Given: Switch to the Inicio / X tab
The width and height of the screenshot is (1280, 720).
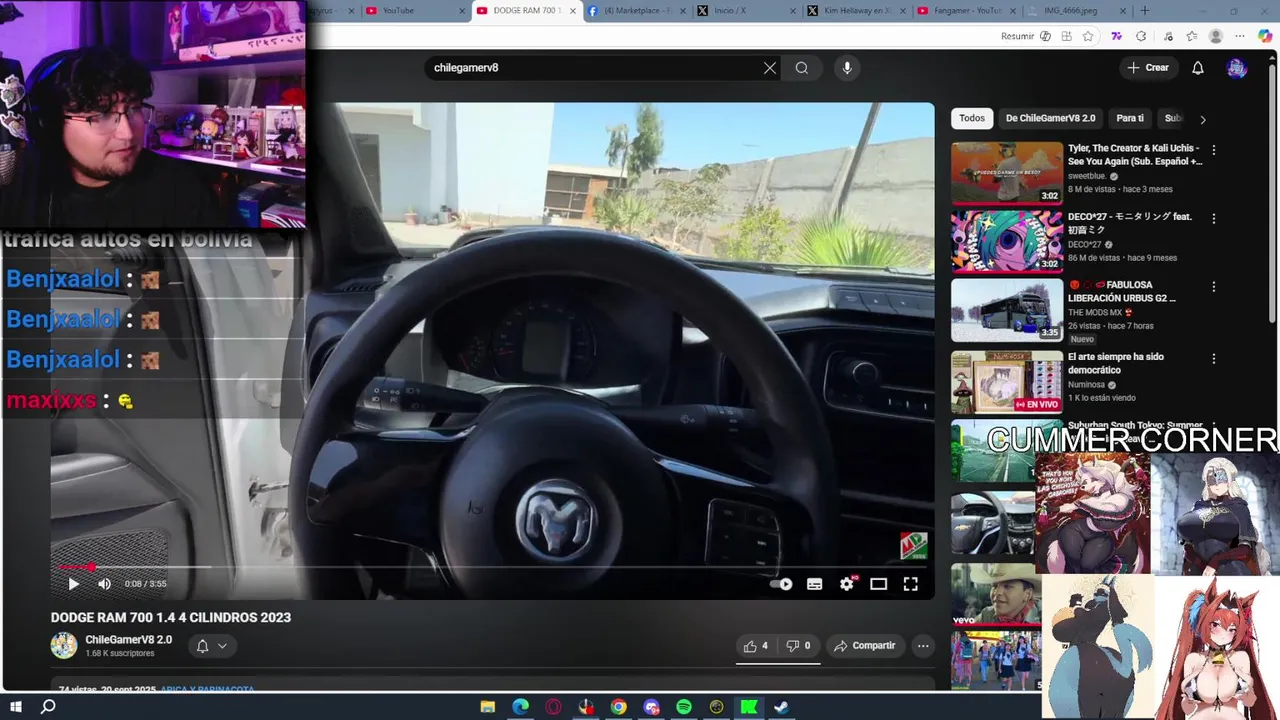Looking at the screenshot, I should click(x=746, y=10).
